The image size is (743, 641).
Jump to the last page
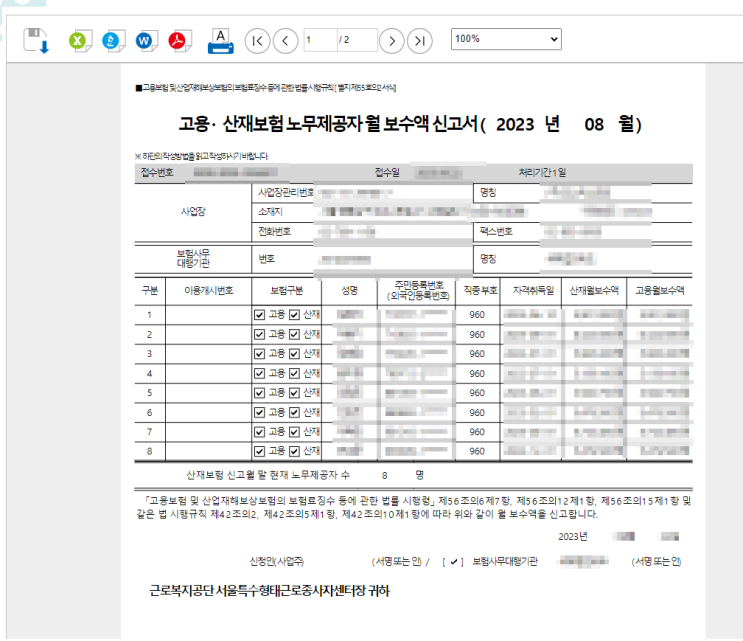[419, 41]
